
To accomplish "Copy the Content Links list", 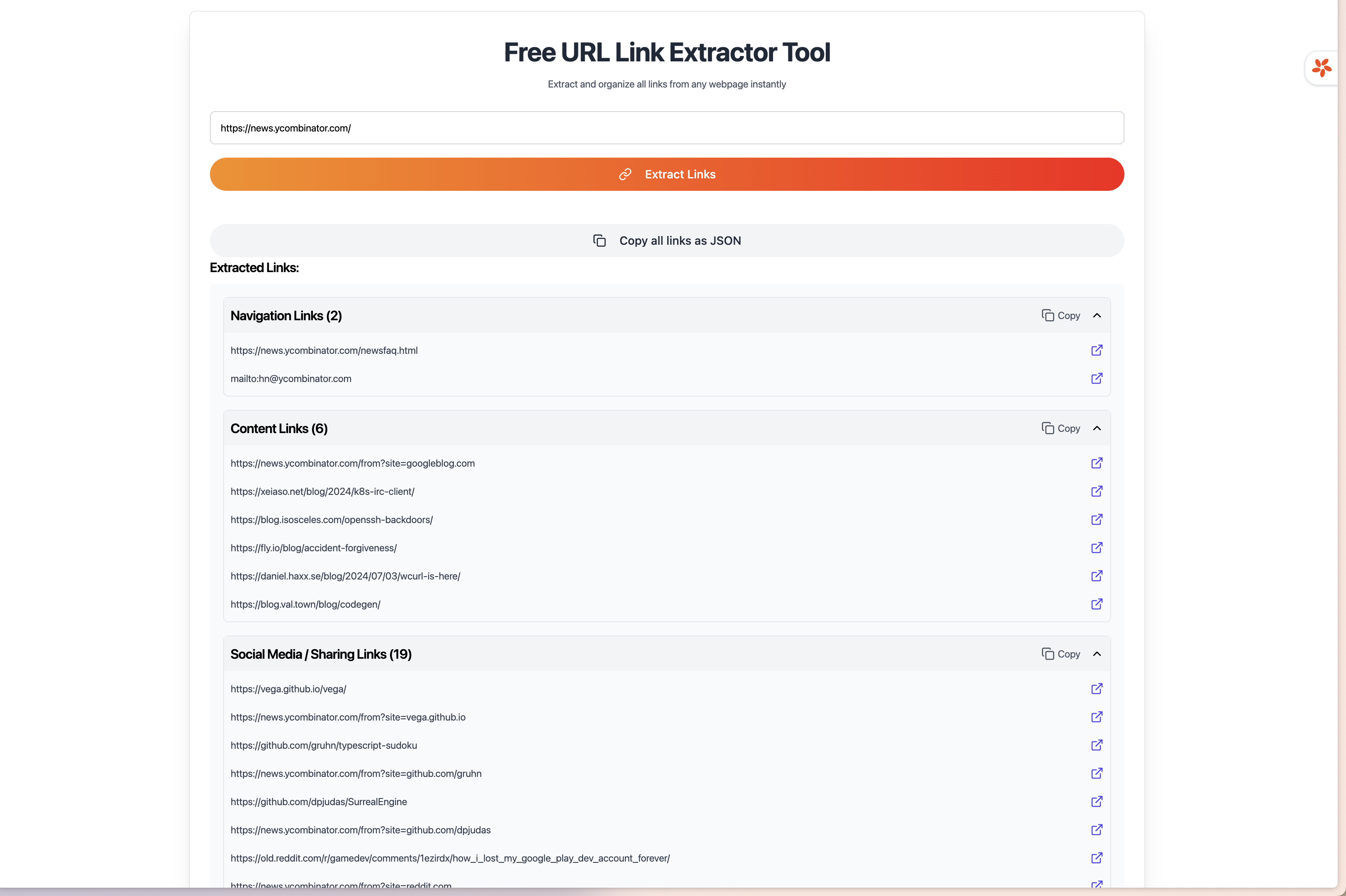I will [1060, 428].
